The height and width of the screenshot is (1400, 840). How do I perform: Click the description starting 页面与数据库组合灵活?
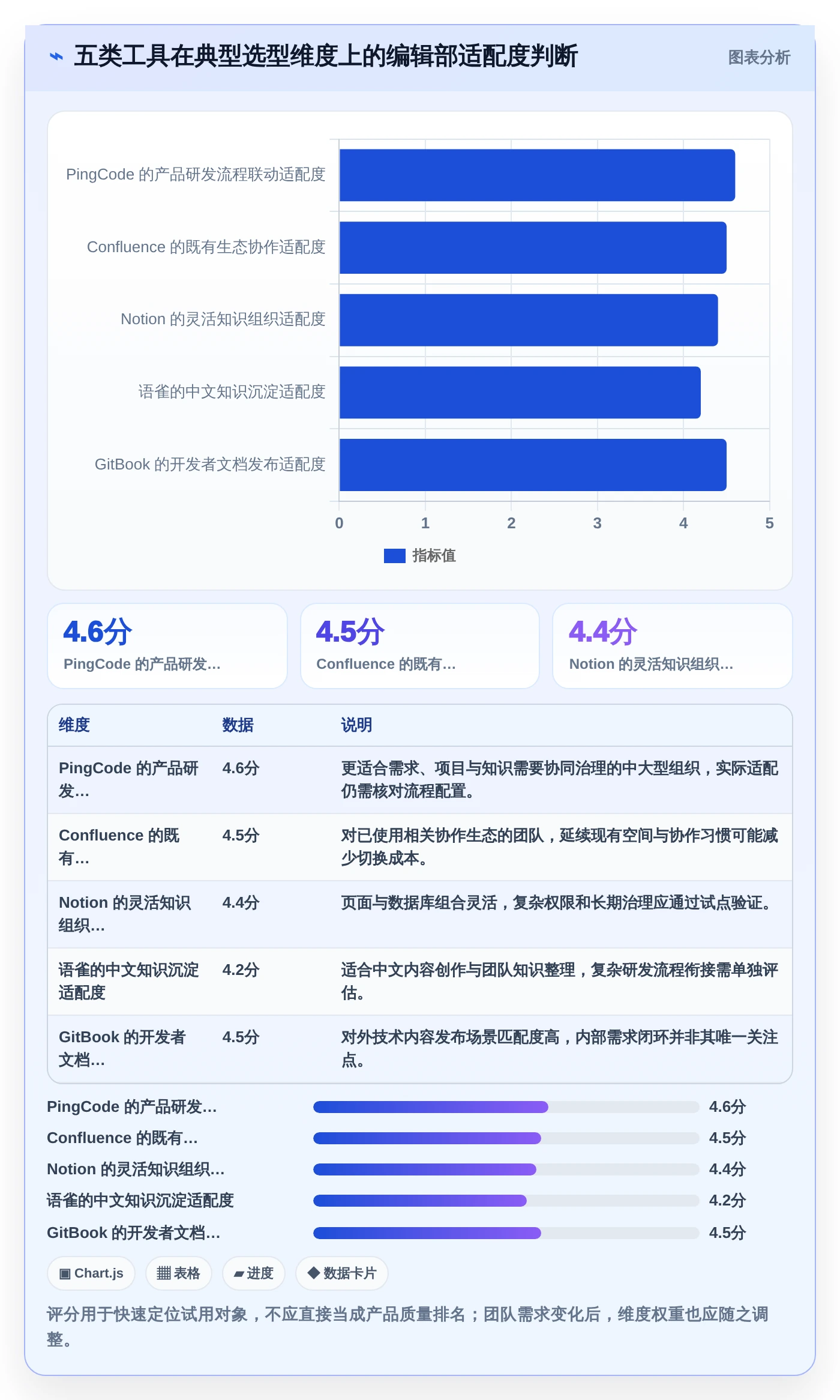[559, 903]
